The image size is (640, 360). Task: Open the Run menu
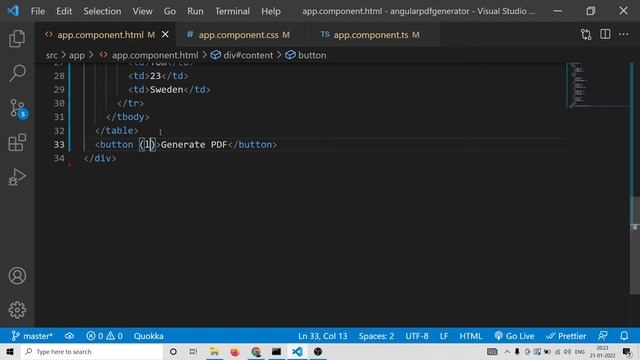click(195, 11)
